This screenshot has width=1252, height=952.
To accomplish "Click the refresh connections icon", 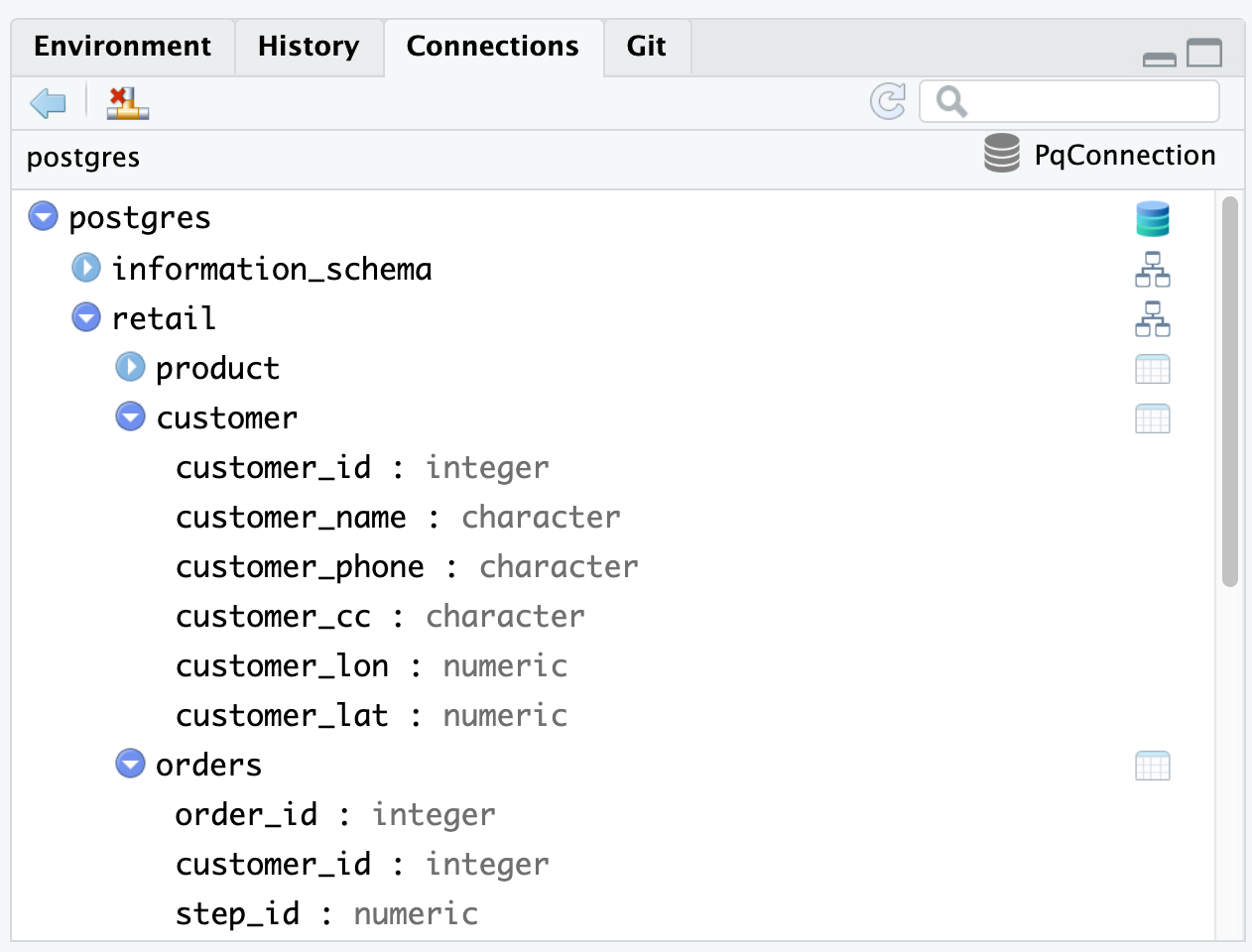I will click(x=888, y=100).
